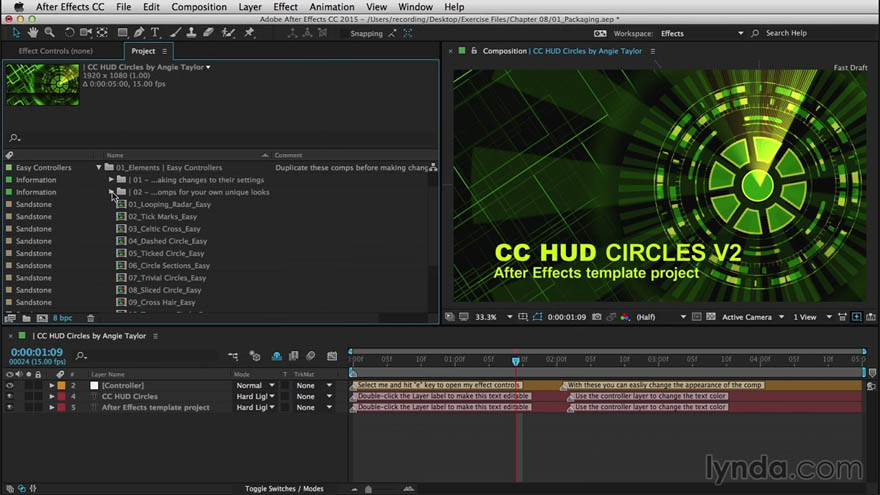This screenshot has height=495, width=880.
Task: Create a new folder in Project panel
Action: (26, 318)
